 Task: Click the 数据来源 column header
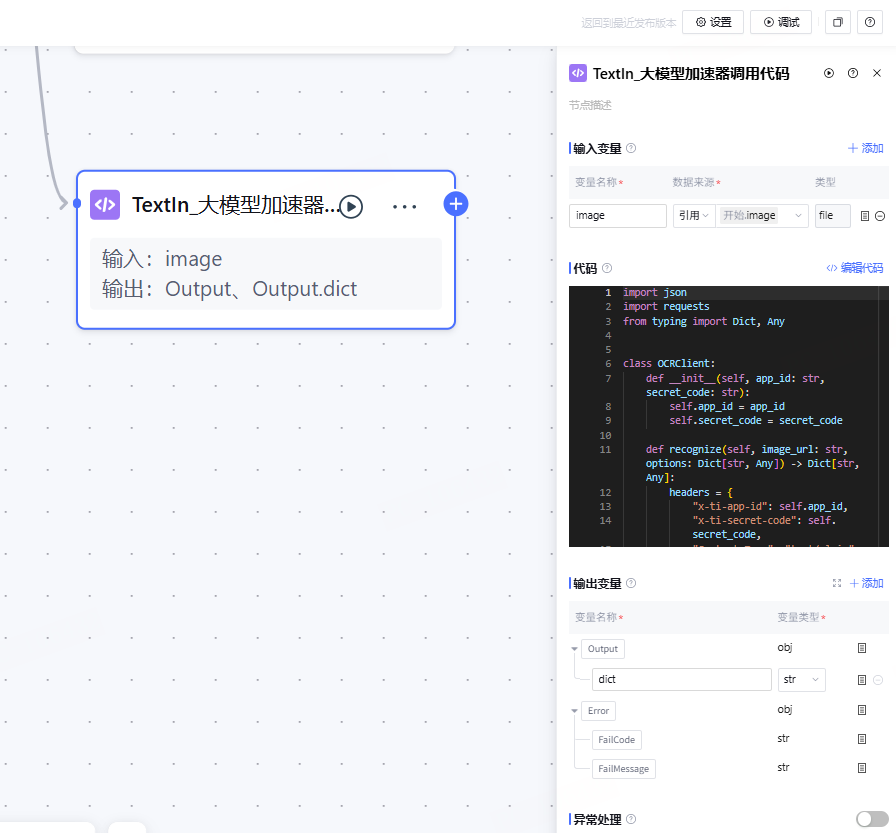[x=696, y=182]
